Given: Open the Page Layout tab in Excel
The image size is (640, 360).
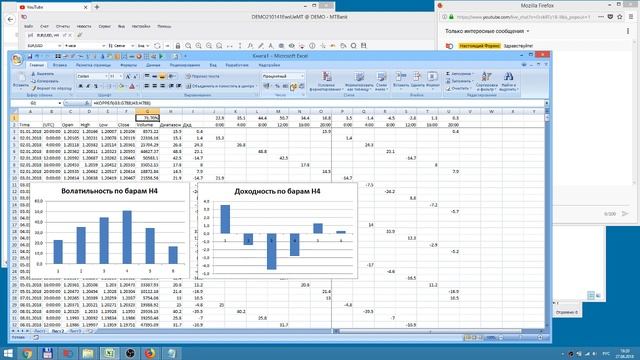Looking at the screenshot, I should (93, 65).
